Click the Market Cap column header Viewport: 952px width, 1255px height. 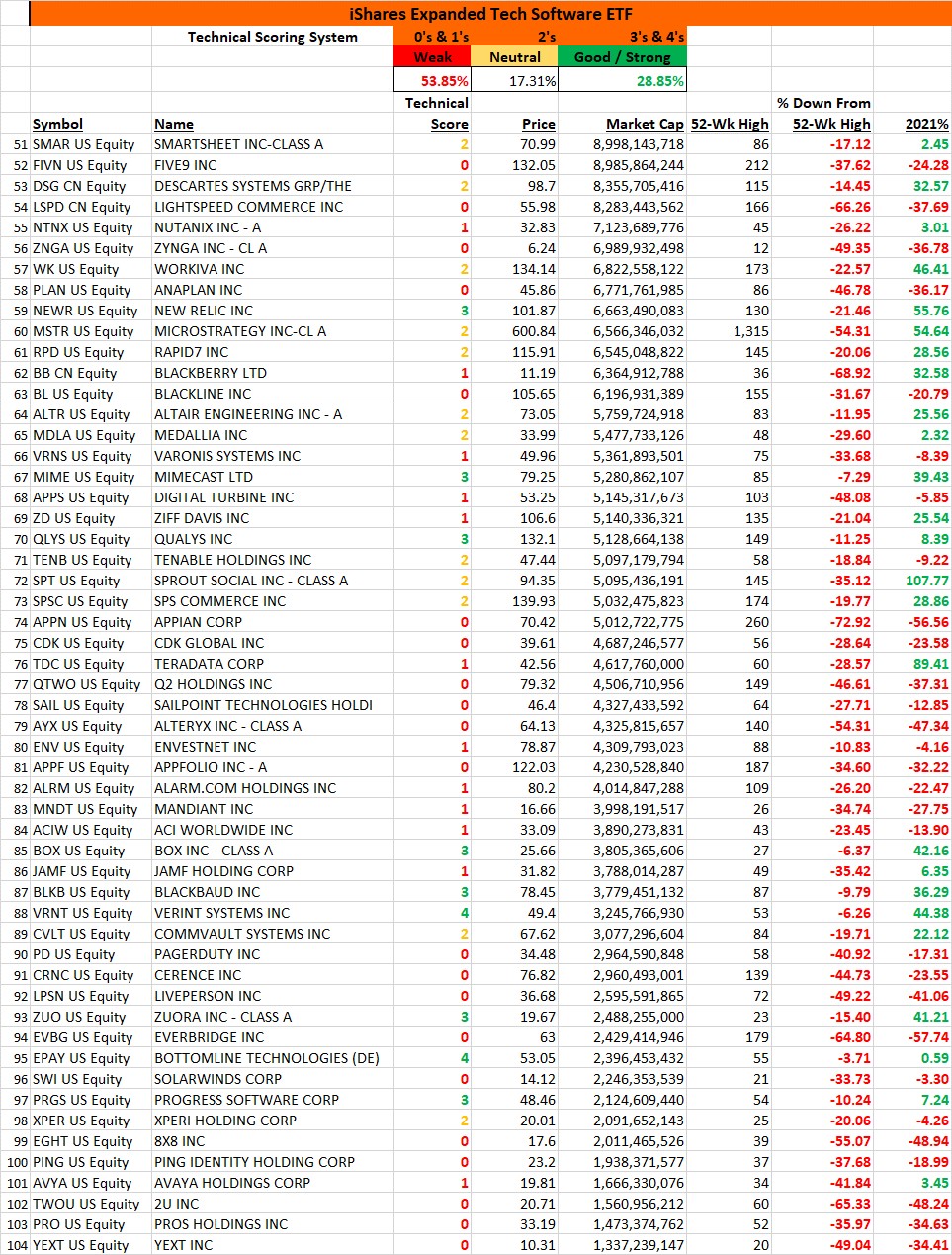coord(645,124)
